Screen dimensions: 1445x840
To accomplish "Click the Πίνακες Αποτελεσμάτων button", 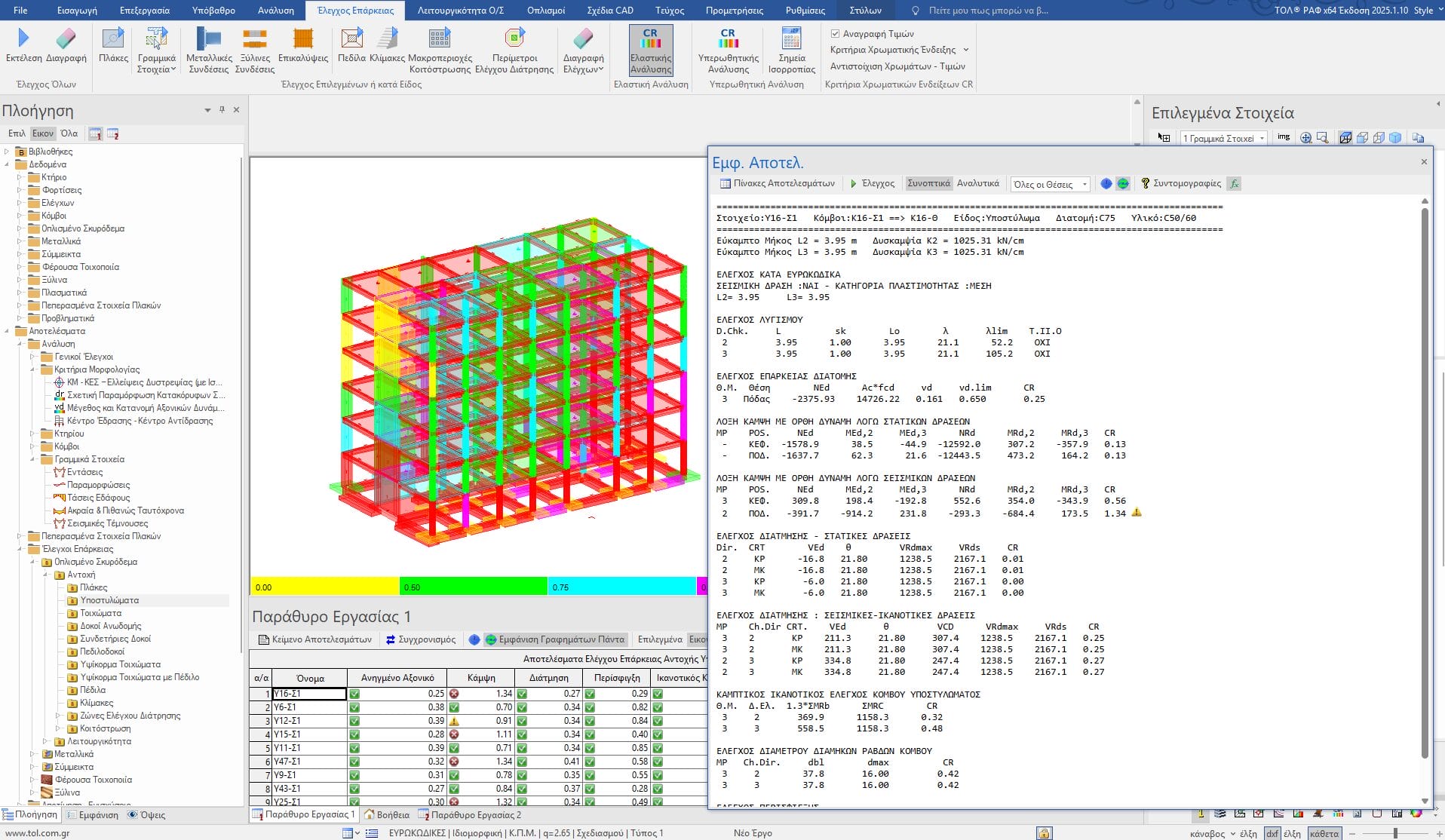I will pyautogui.click(x=778, y=183).
